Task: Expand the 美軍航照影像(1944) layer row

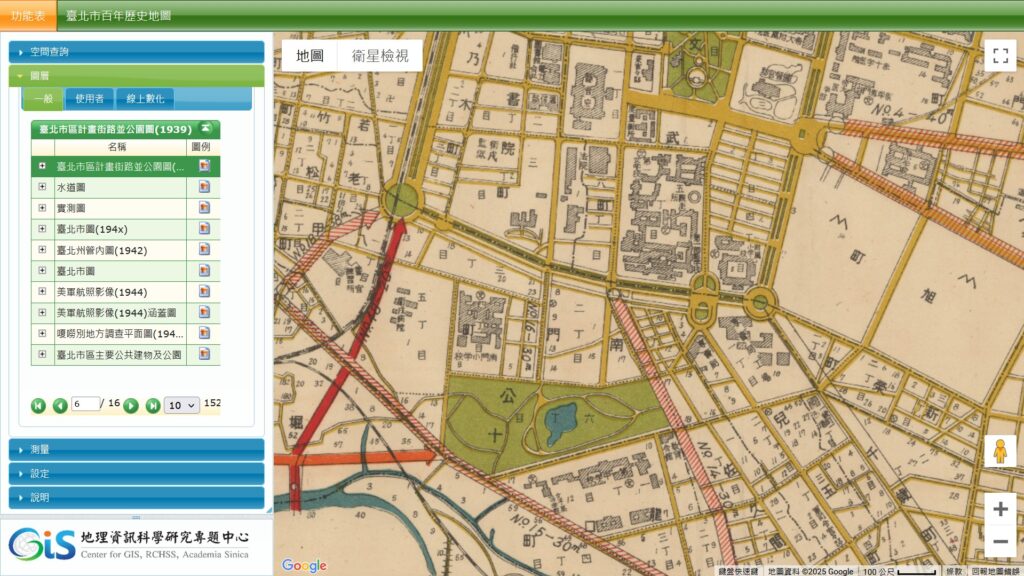Action: (42, 291)
